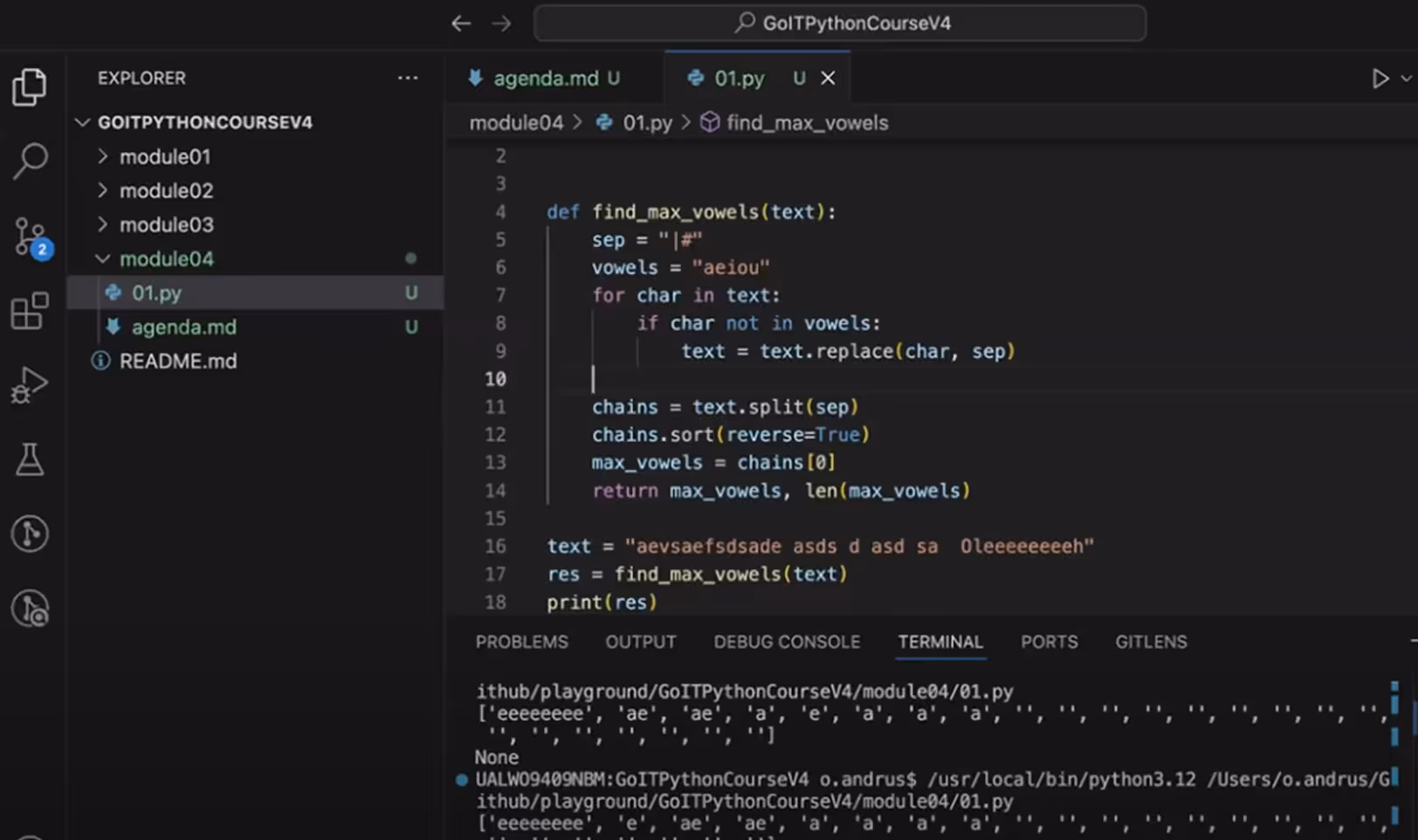1418x840 pixels.
Task: Go back with the left arrow
Action: pos(461,24)
